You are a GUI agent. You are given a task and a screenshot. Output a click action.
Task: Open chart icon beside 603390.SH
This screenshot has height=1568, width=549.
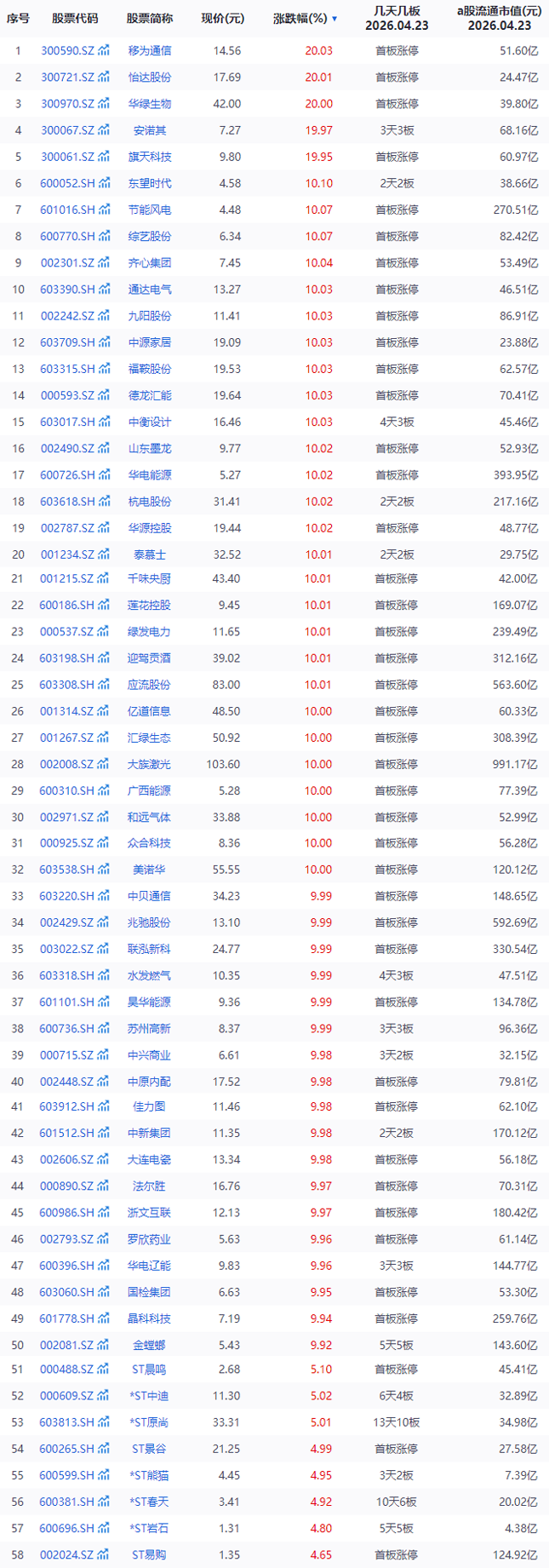(104, 290)
